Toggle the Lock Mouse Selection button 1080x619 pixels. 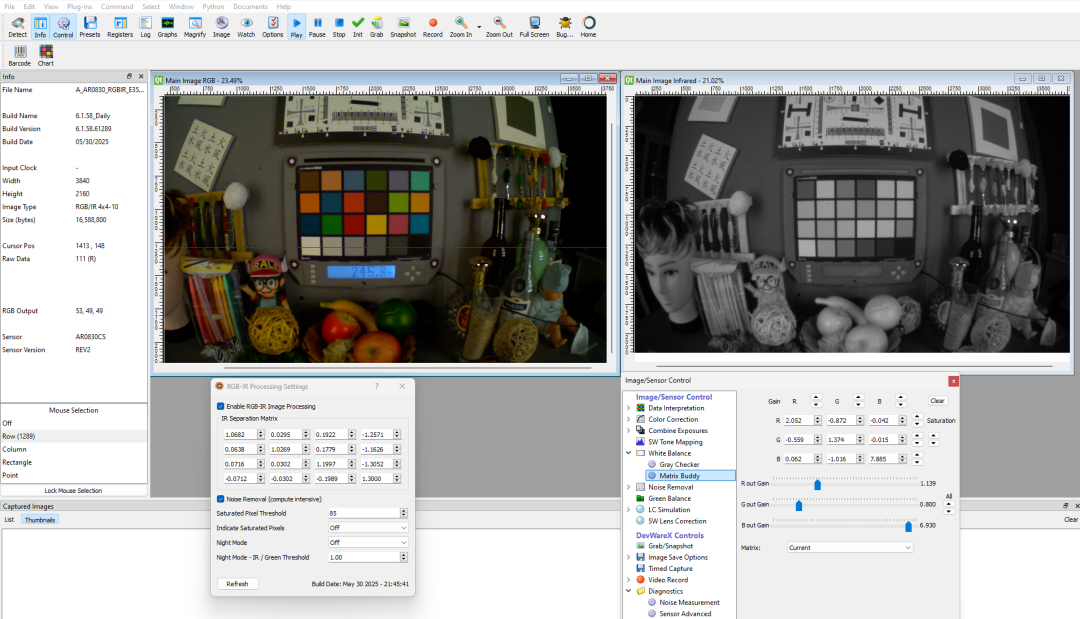pyautogui.click(x=73, y=490)
